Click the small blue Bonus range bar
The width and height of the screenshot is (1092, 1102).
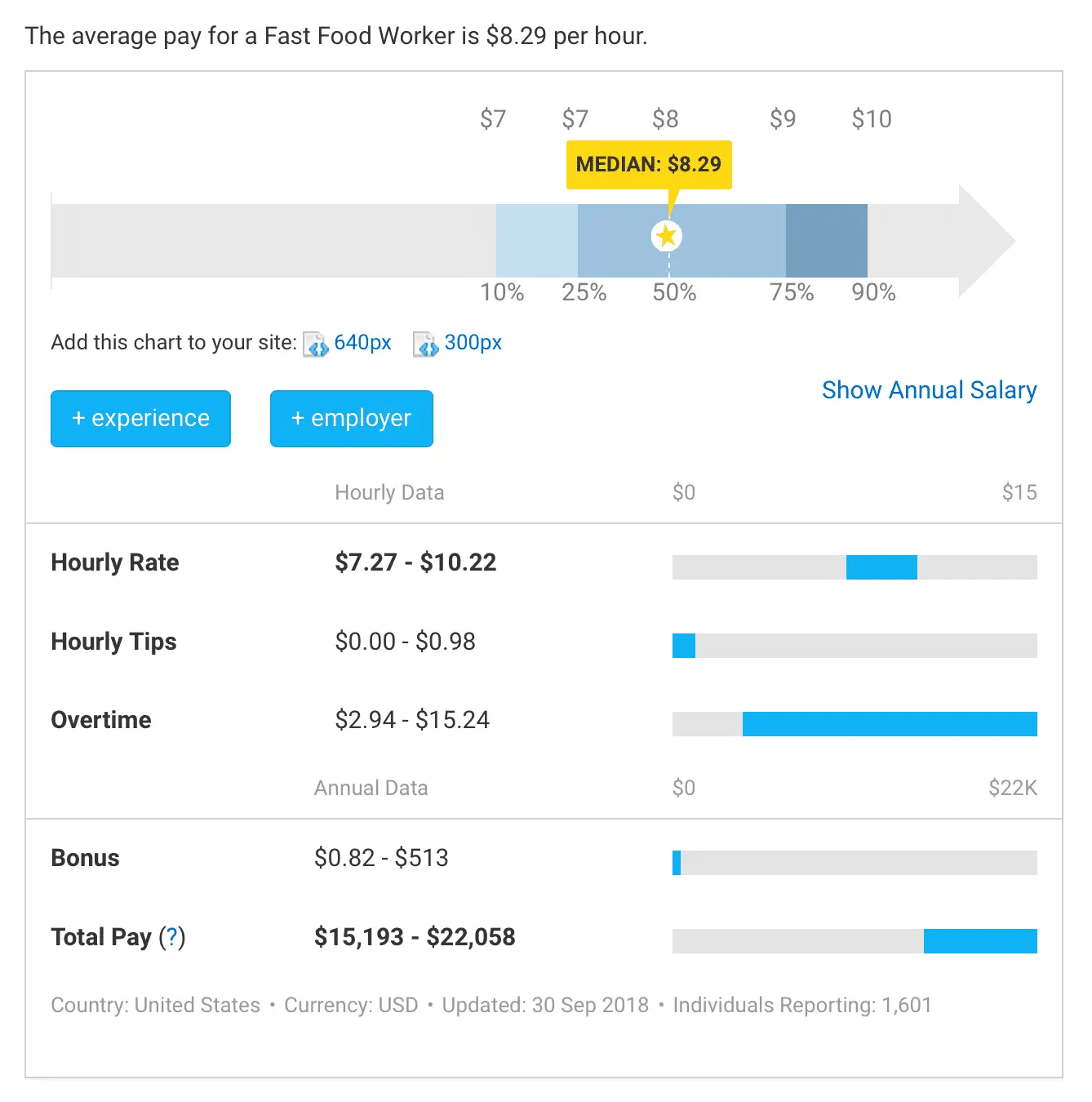coord(677,863)
